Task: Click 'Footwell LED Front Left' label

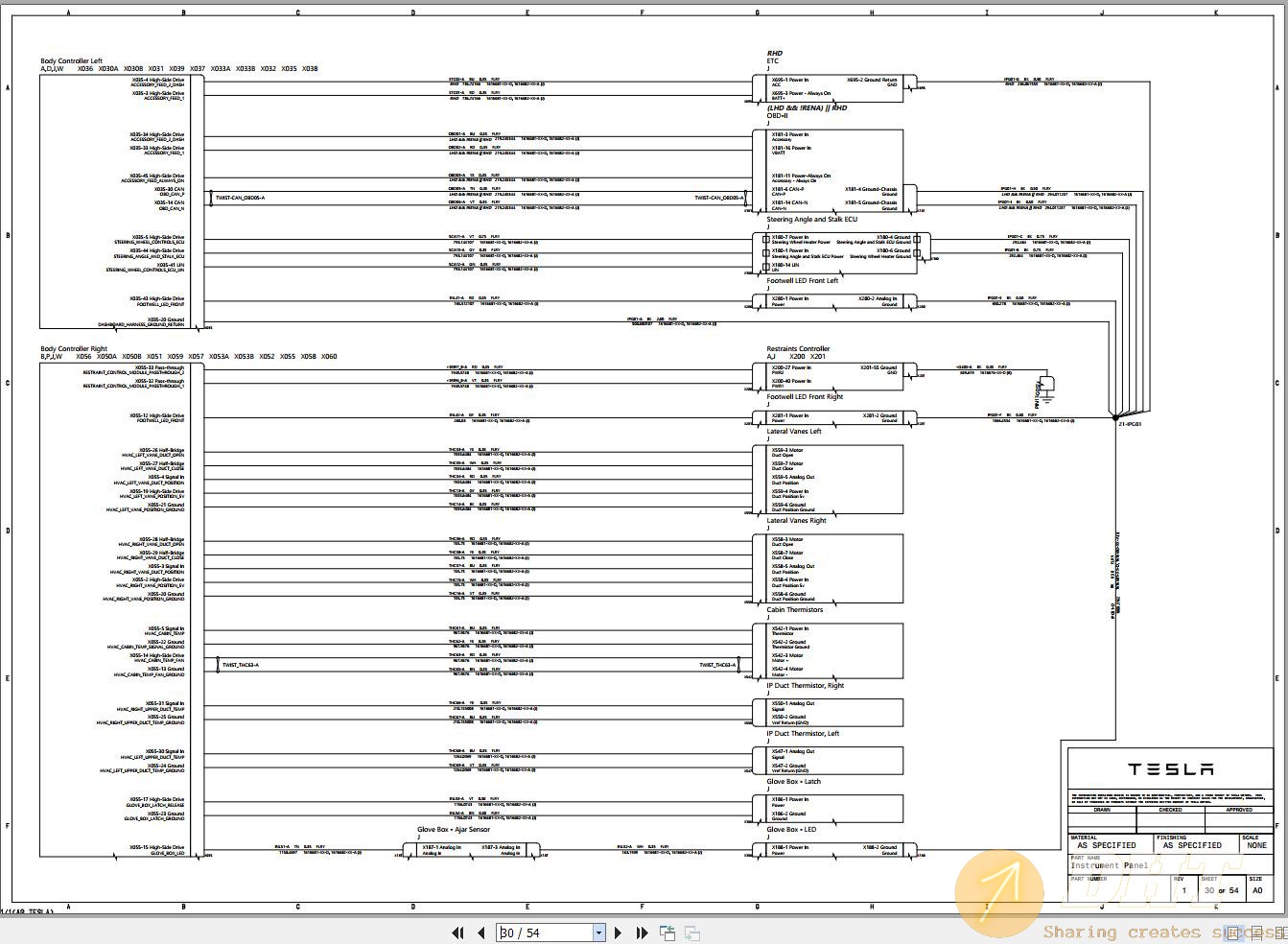Action: pyautogui.click(x=802, y=280)
